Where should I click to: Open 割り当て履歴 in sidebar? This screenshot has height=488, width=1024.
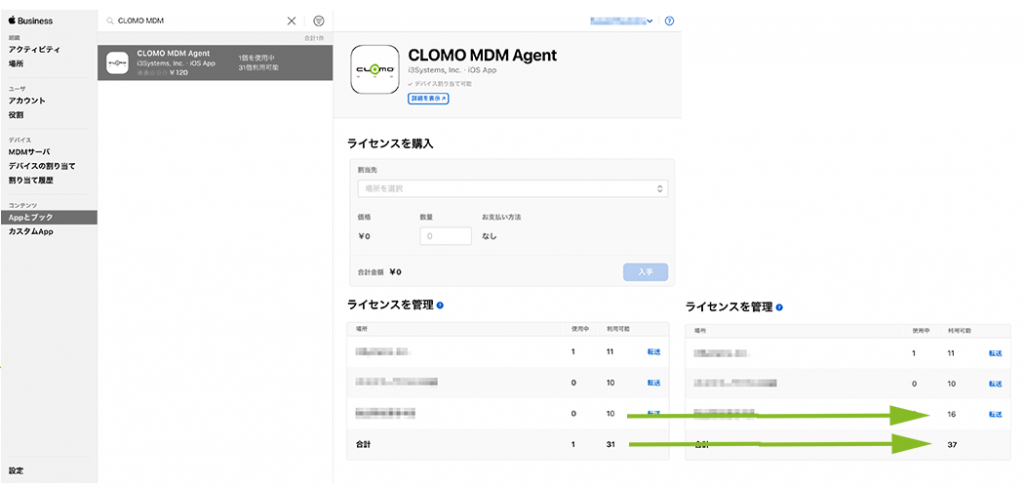click(x=31, y=180)
